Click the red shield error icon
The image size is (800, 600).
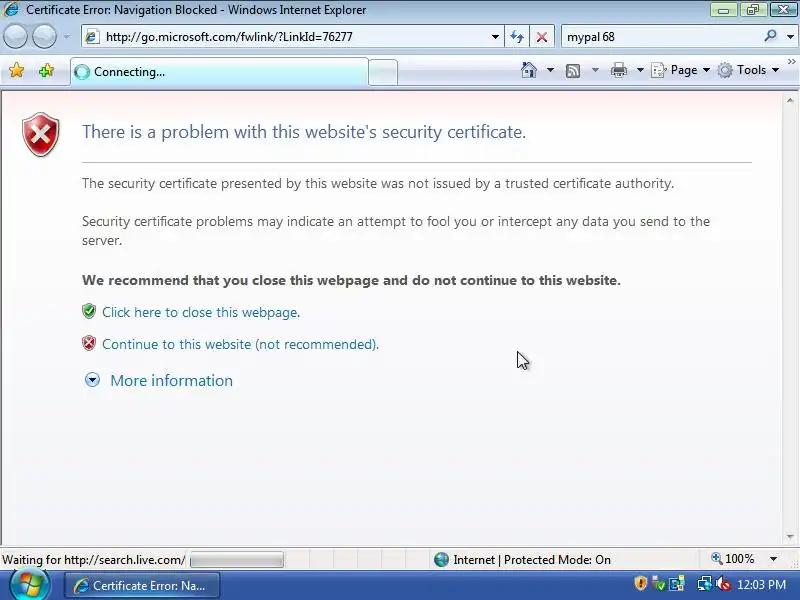[x=41, y=134]
